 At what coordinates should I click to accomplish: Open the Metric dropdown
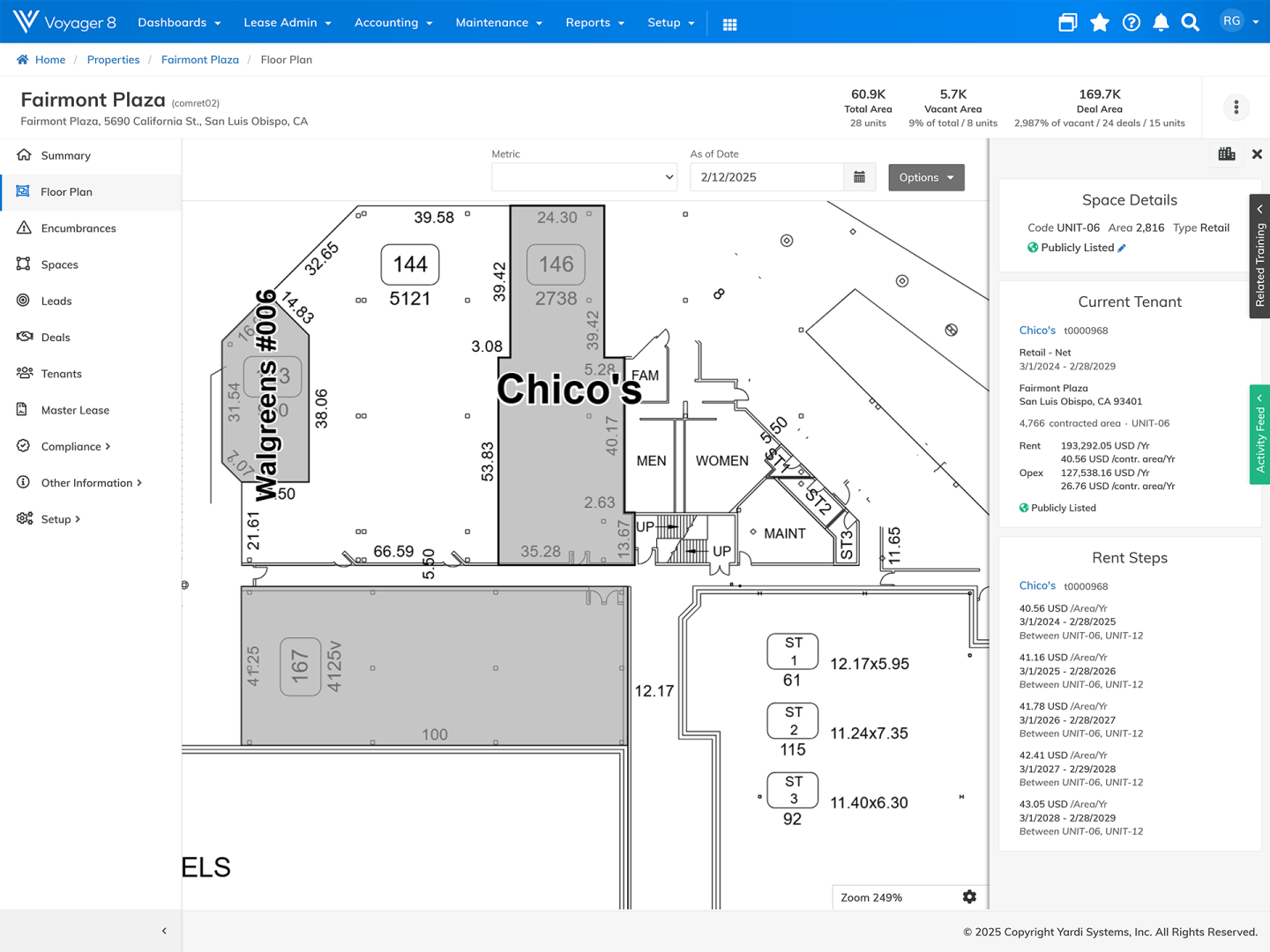click(584, 176)
